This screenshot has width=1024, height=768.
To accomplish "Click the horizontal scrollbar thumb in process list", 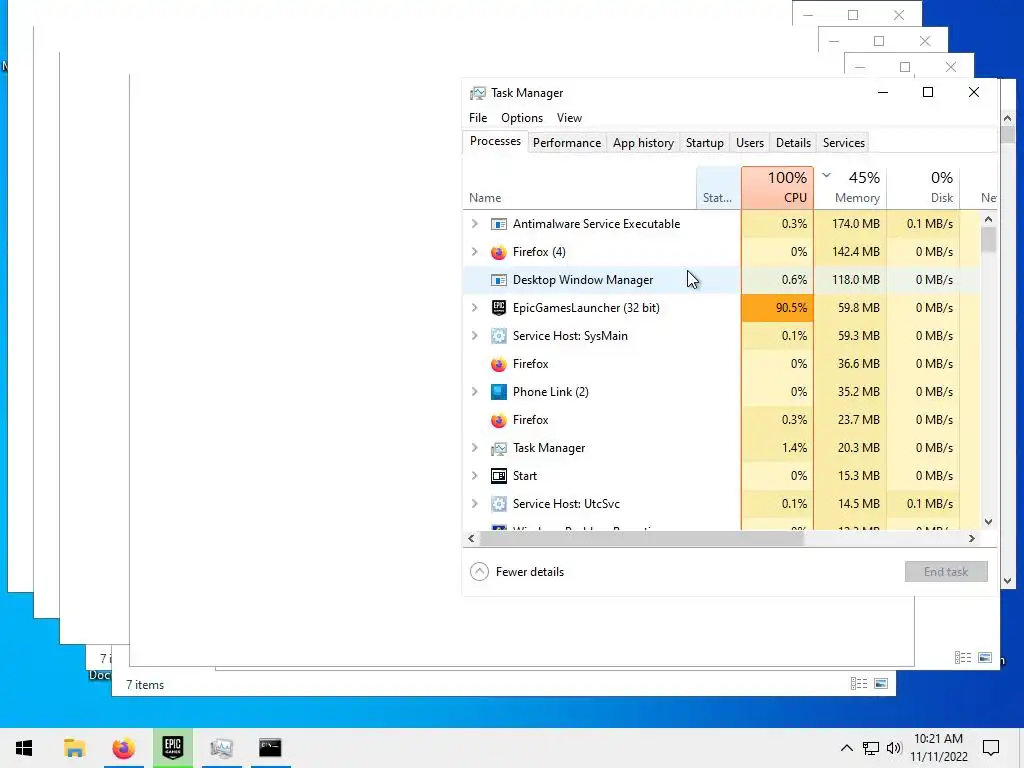I will 641,539.
